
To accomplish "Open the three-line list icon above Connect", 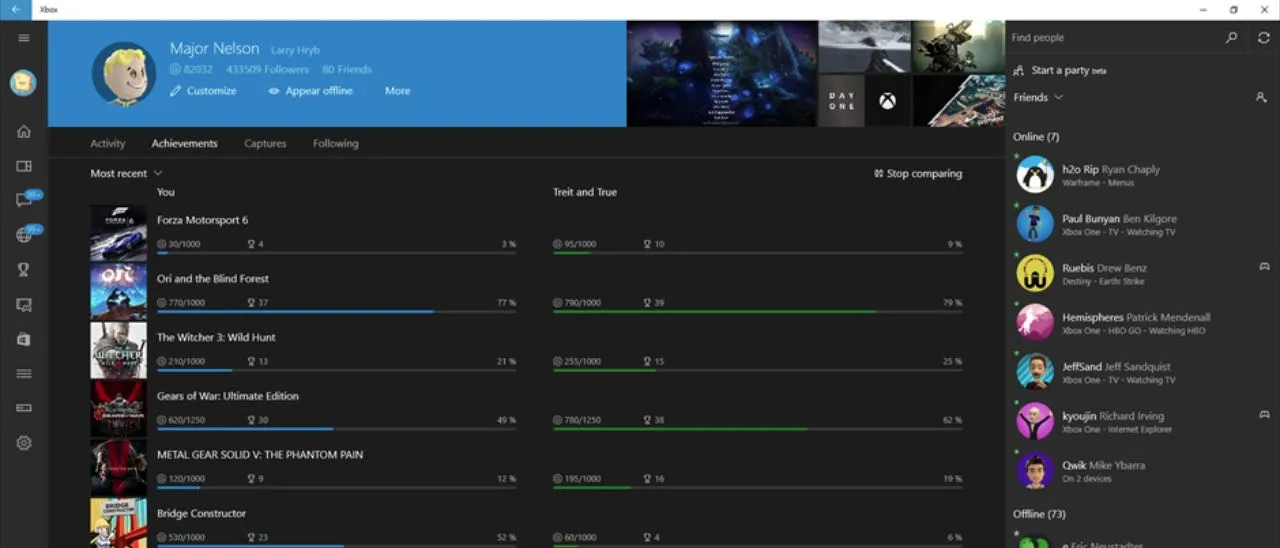I will [x=24, y=374].
